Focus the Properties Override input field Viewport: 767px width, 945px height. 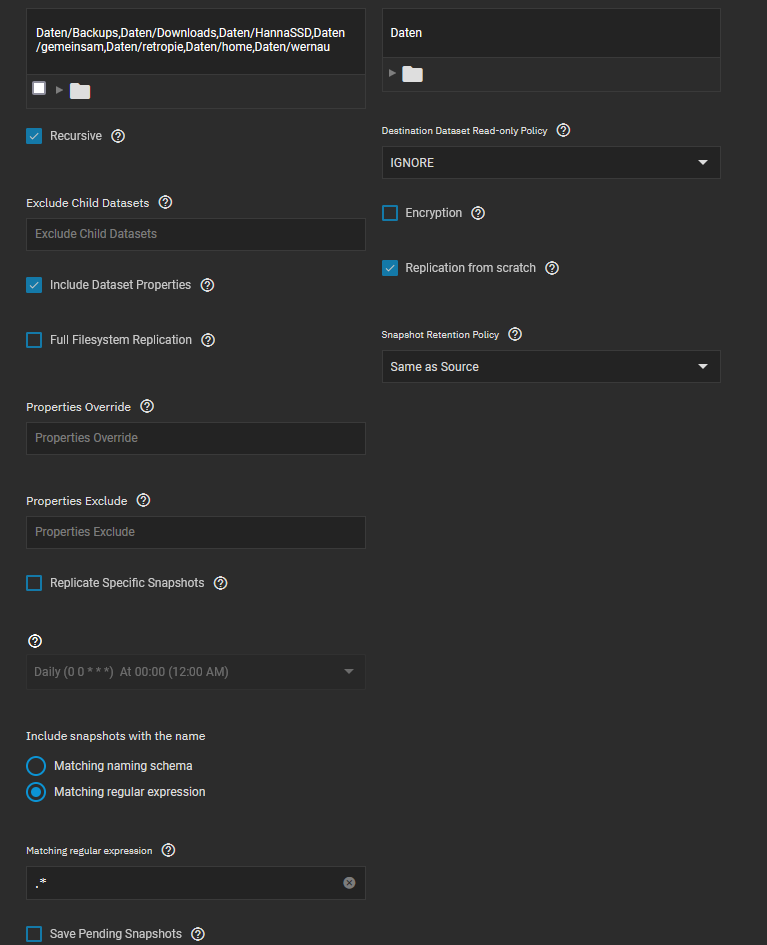[x=196, y=438]
